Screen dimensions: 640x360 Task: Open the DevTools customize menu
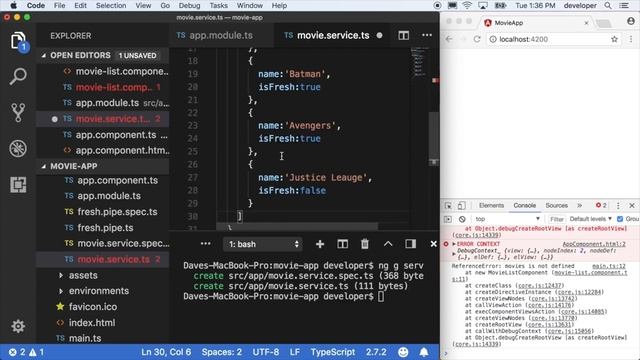618,206
